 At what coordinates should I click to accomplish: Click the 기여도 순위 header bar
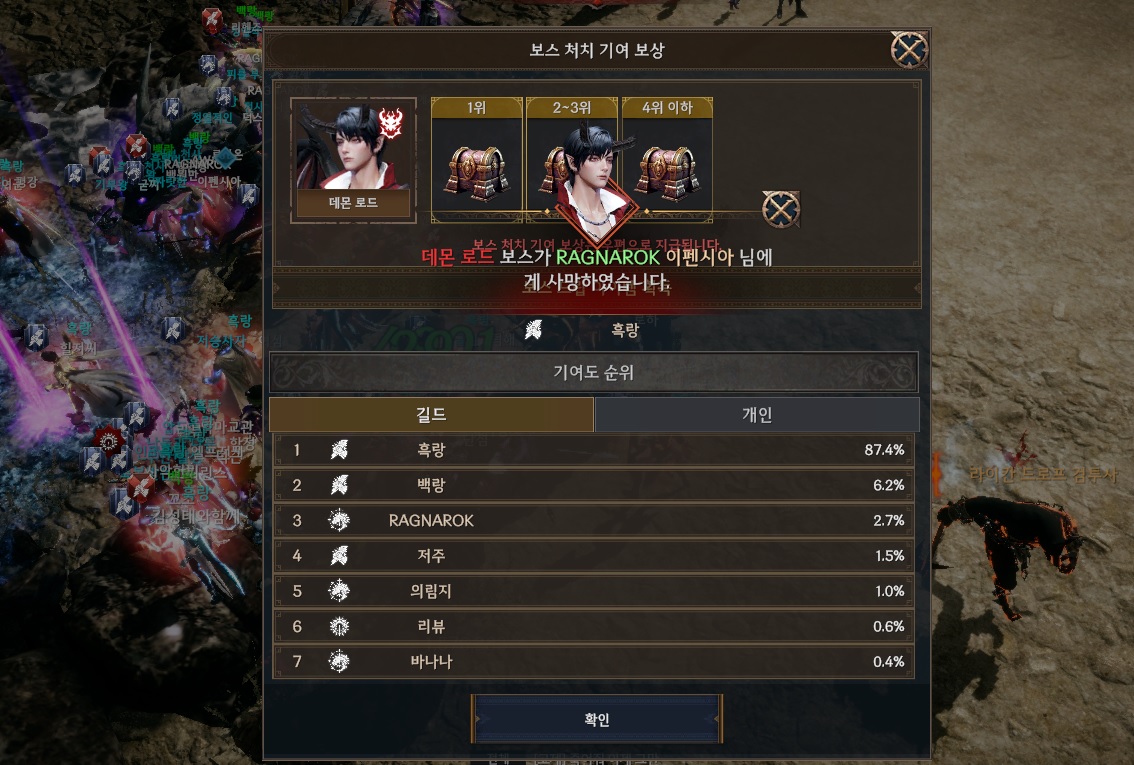coord(593,372)
